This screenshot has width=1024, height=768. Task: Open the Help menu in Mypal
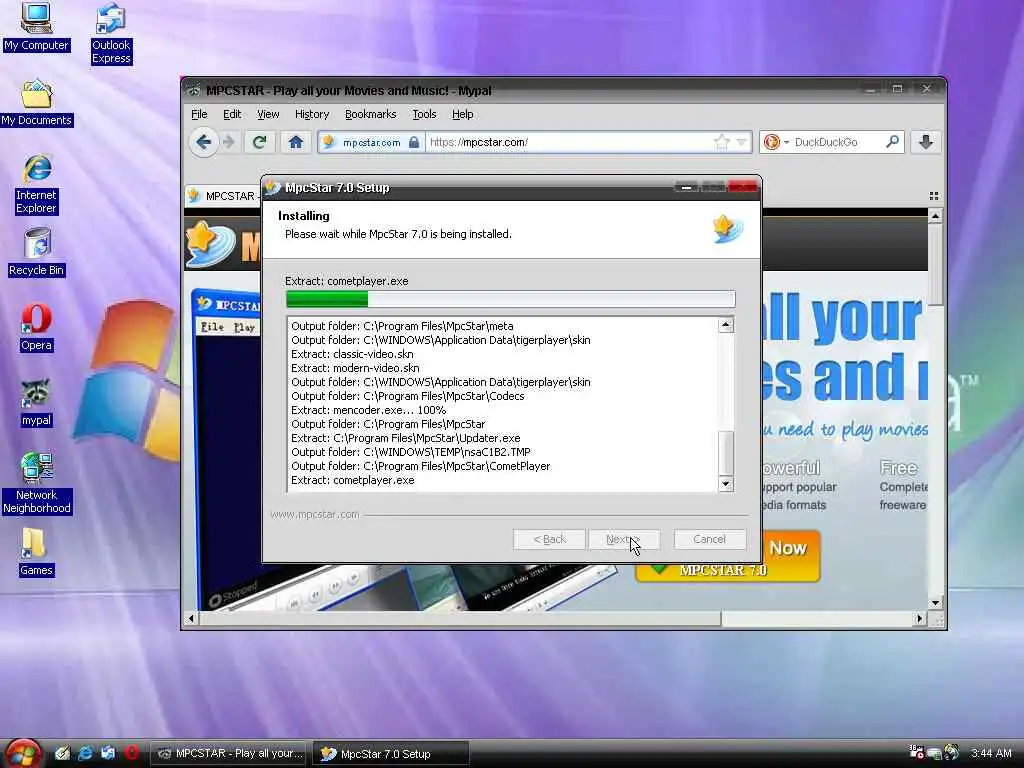(x=462, y=114)
